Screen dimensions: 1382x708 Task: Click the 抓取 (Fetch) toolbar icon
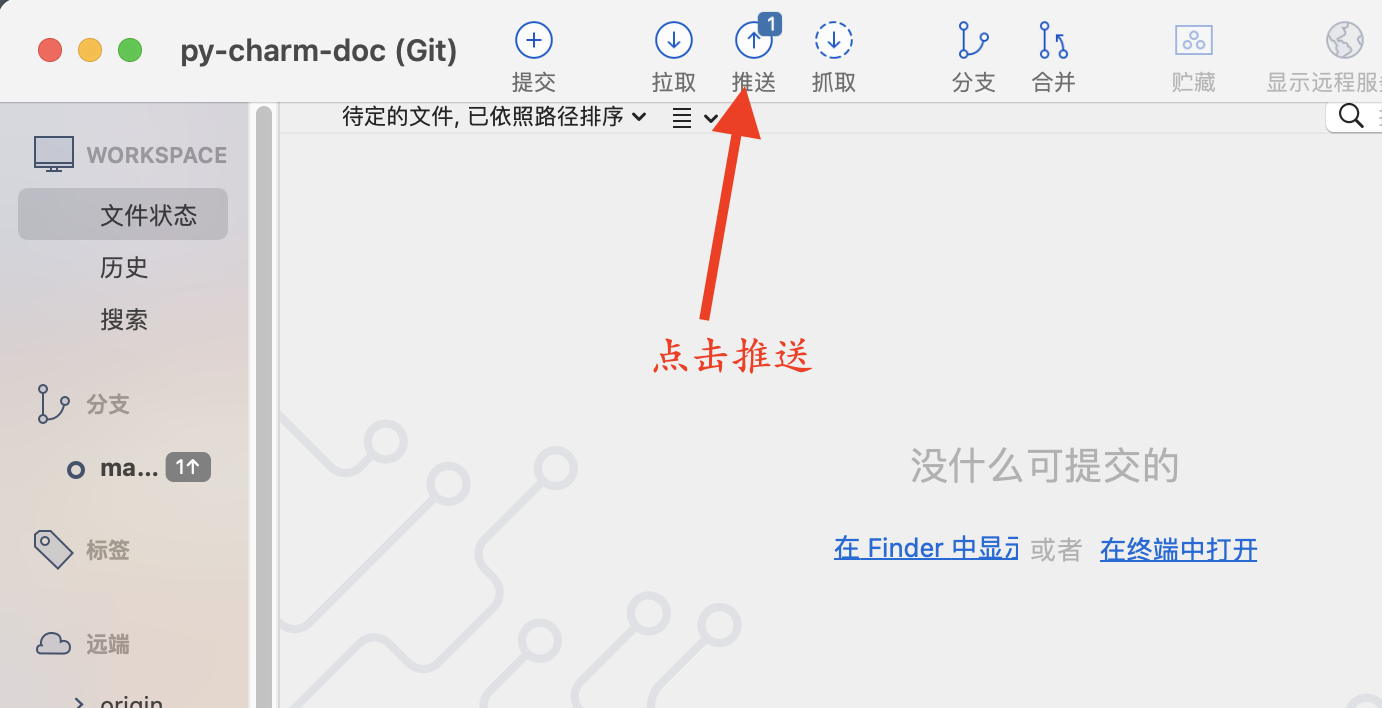coord(834,41)
